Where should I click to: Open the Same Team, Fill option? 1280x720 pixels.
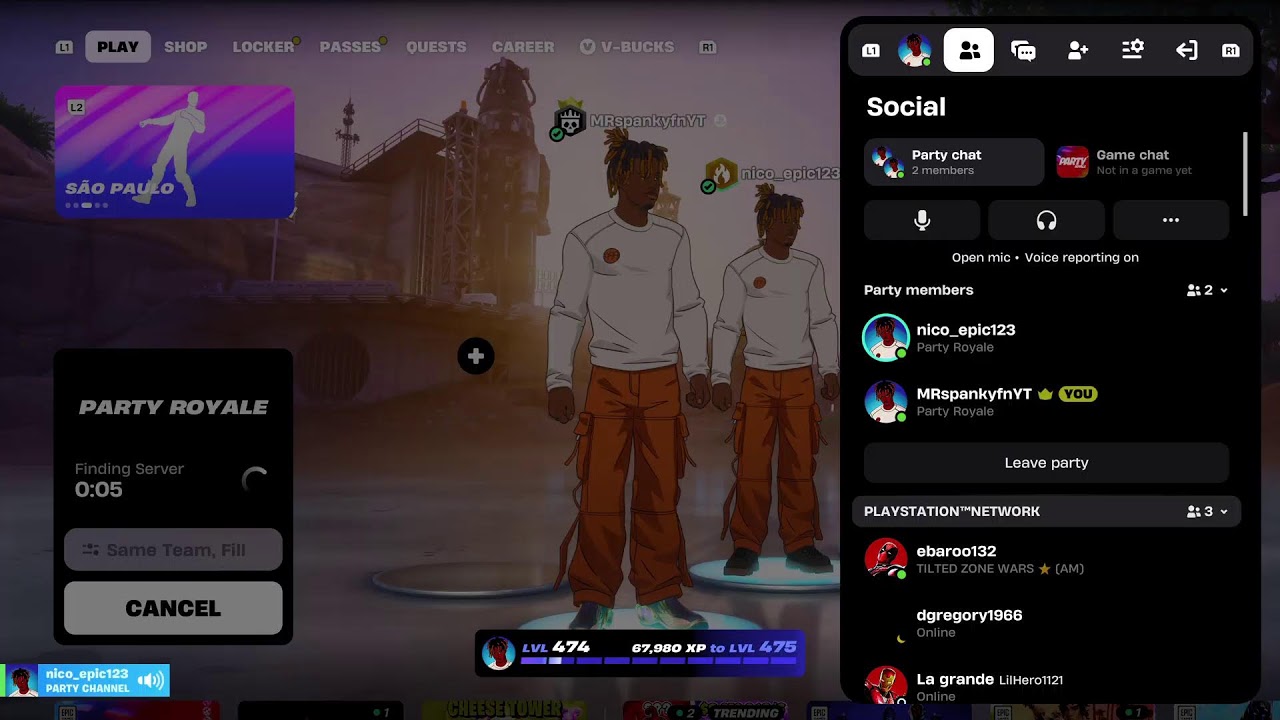(x=173, y=549)
